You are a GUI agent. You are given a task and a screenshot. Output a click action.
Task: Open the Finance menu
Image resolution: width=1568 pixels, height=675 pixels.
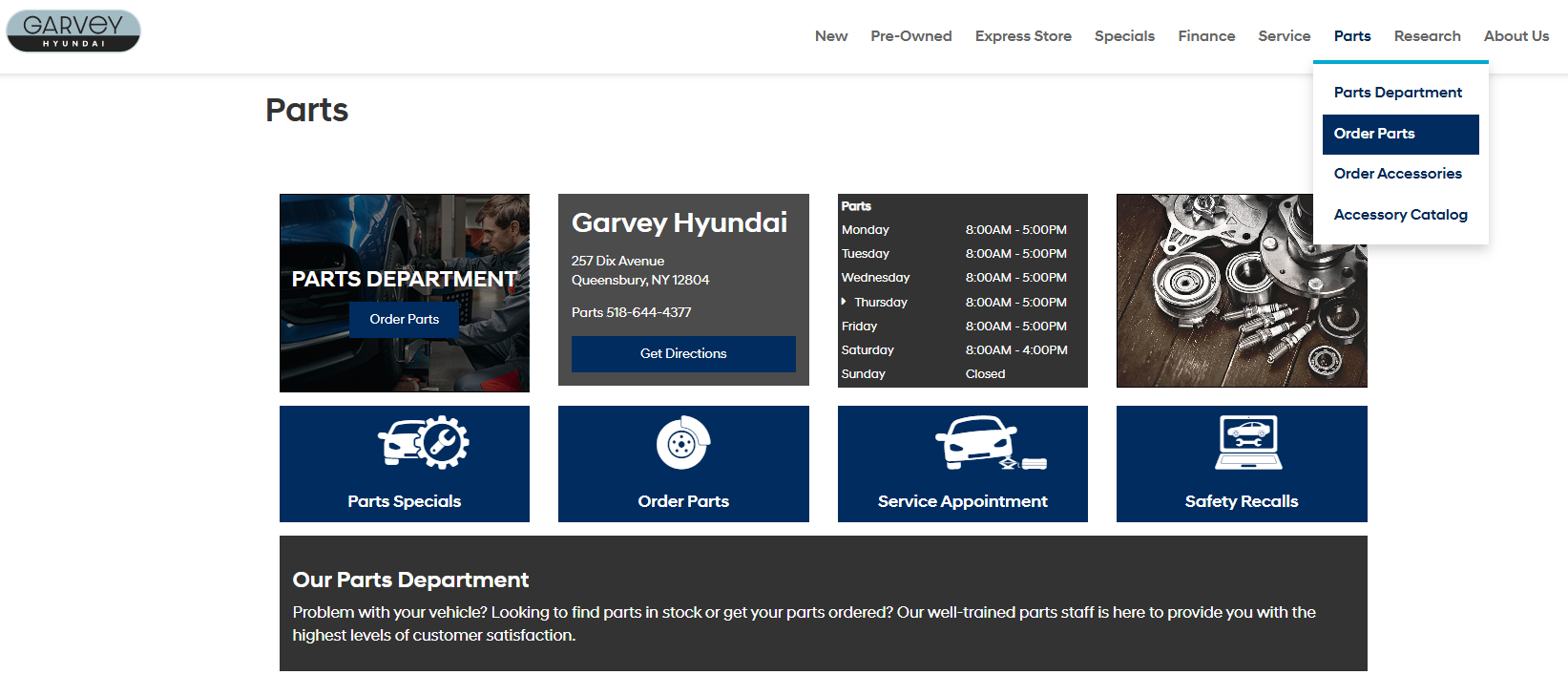(1206, 36)
